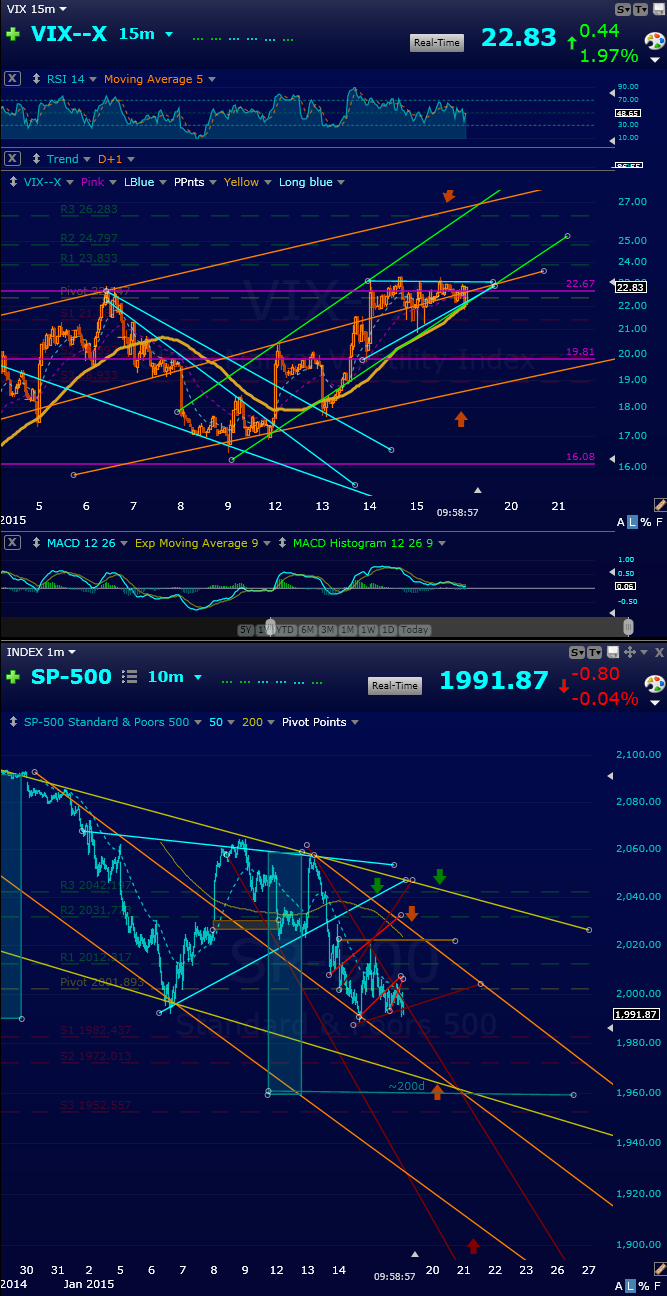Viewport: 667px width, 1296px height.
Task: Click the green plus icon beside SP-500
Action: click(12, 677)
